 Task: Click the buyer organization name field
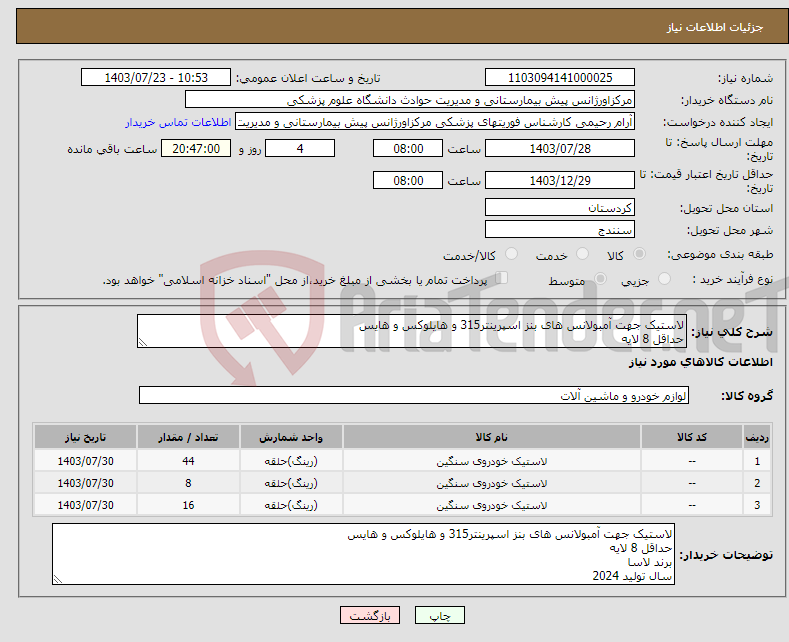410,100
